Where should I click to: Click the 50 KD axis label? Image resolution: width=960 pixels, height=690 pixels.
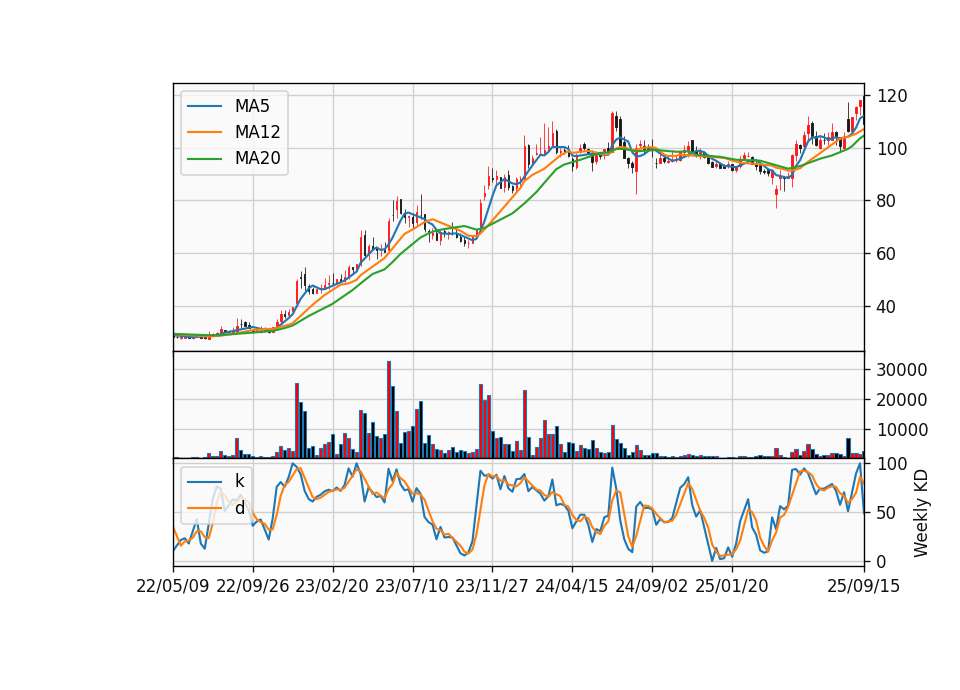[x=887, y=512]
